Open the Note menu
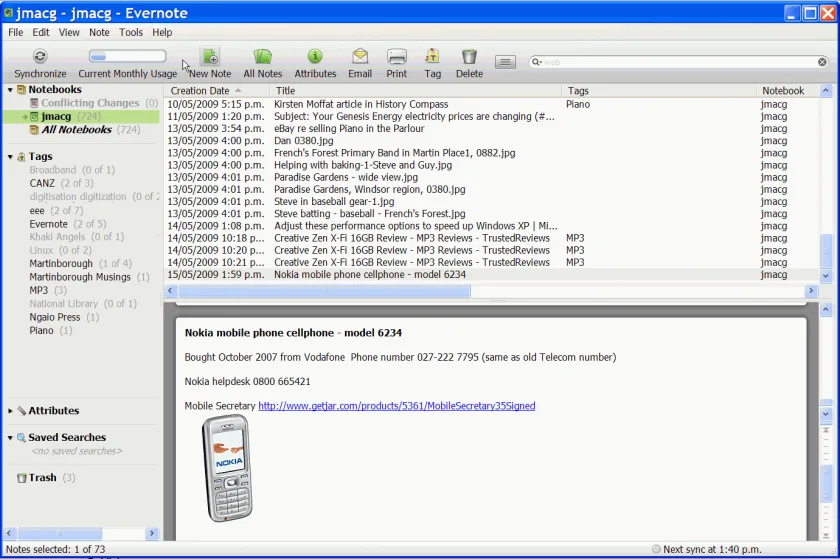This screenshot has height=559, width=840. 99,32
